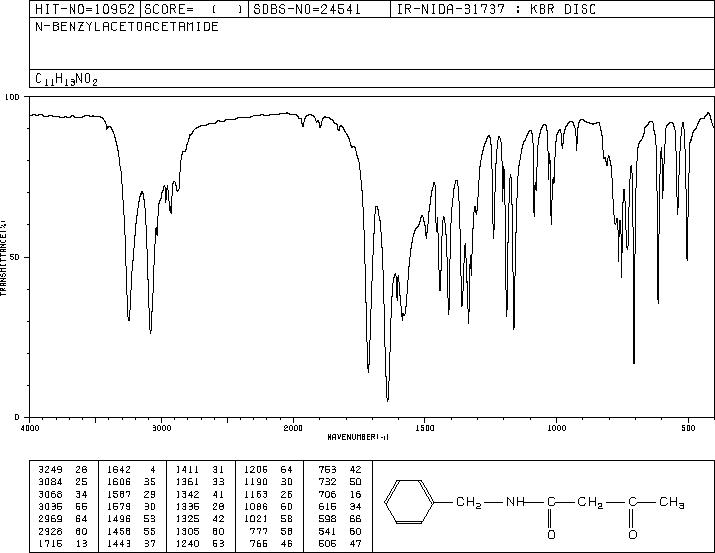Click the IR-NIDA-31737 KBR DISC label
715x553 pixels.
tap(496, 9)
